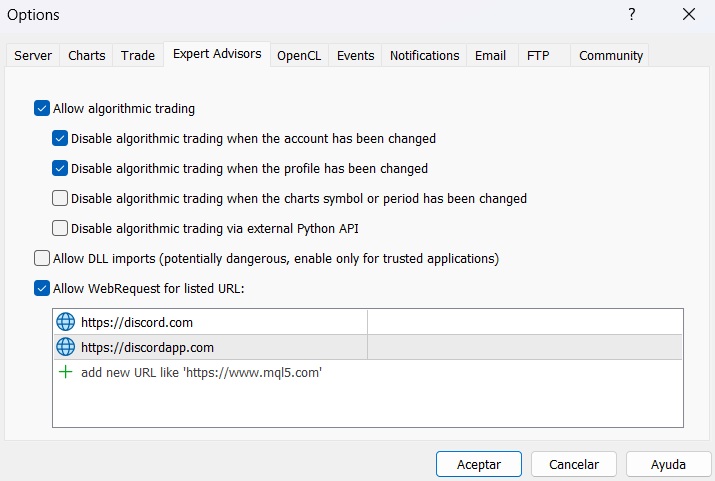Click the globe icon beside https://discord.com
Image resolution: width=715 pixels, height=481 pixels.
[x=66, y=322]
